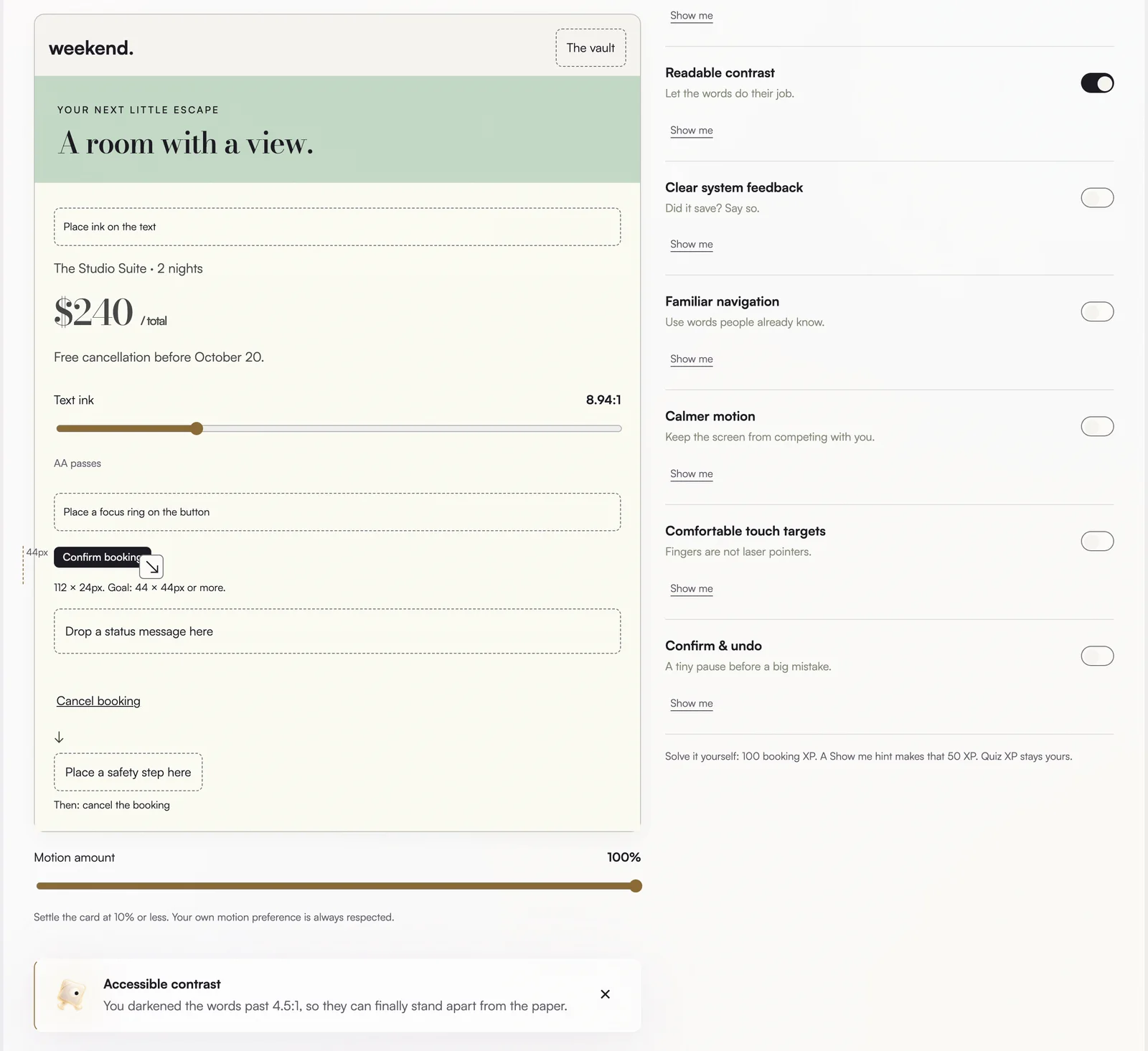Image resolution: width=1148 pixels, height=1051 pixels.
Task: Click 'Free cancellation before October 20.' text
Action: (159, 357)
